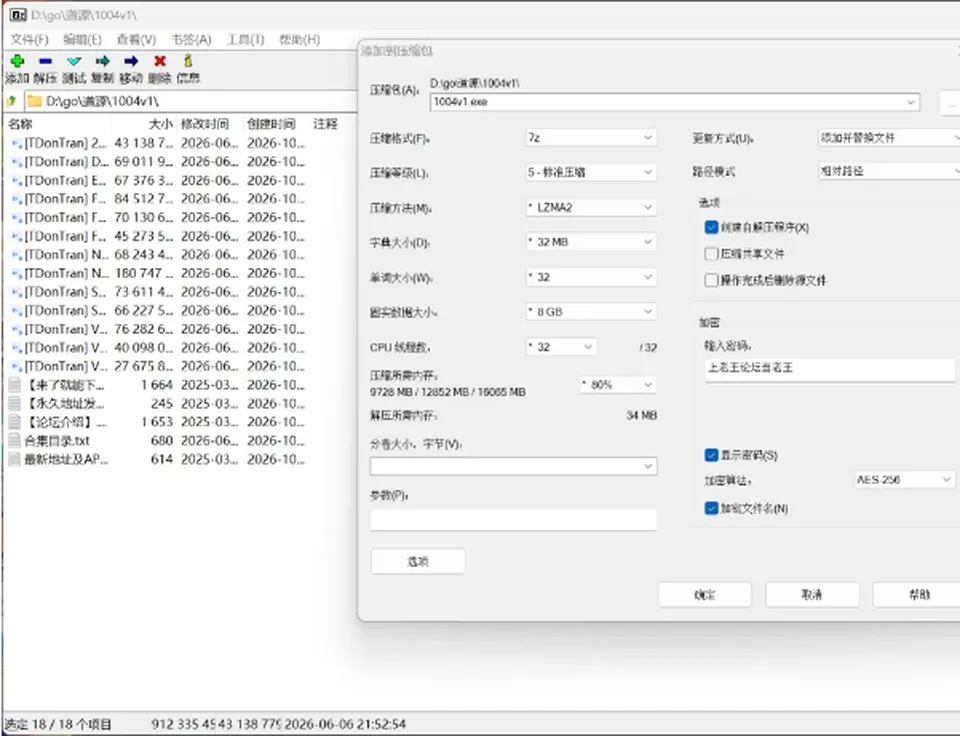Enable the 压缩共享文件 checkbox

711,253
